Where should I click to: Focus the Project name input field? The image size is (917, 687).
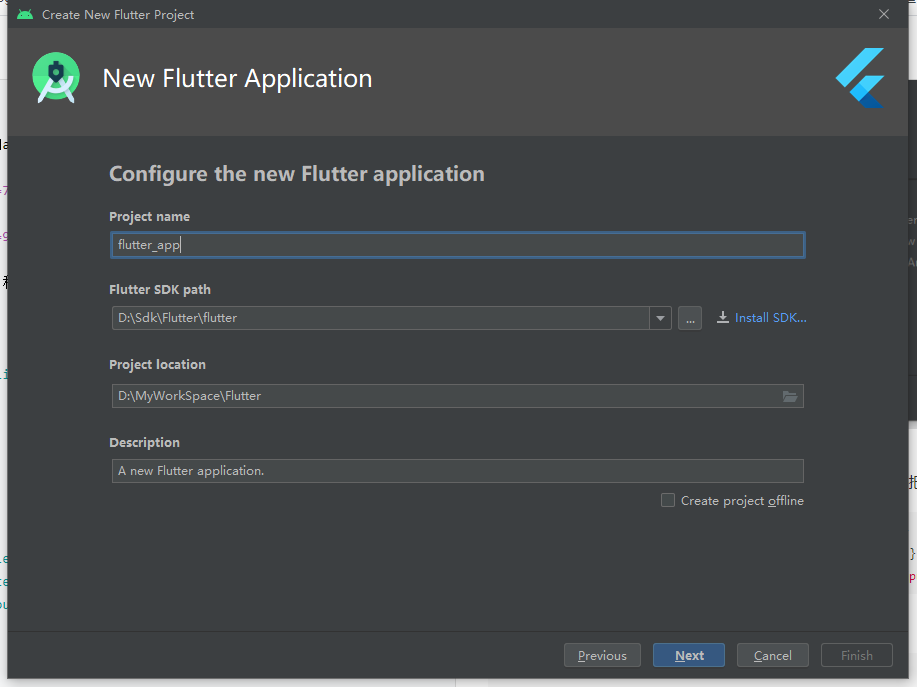(x=457, y=245)
